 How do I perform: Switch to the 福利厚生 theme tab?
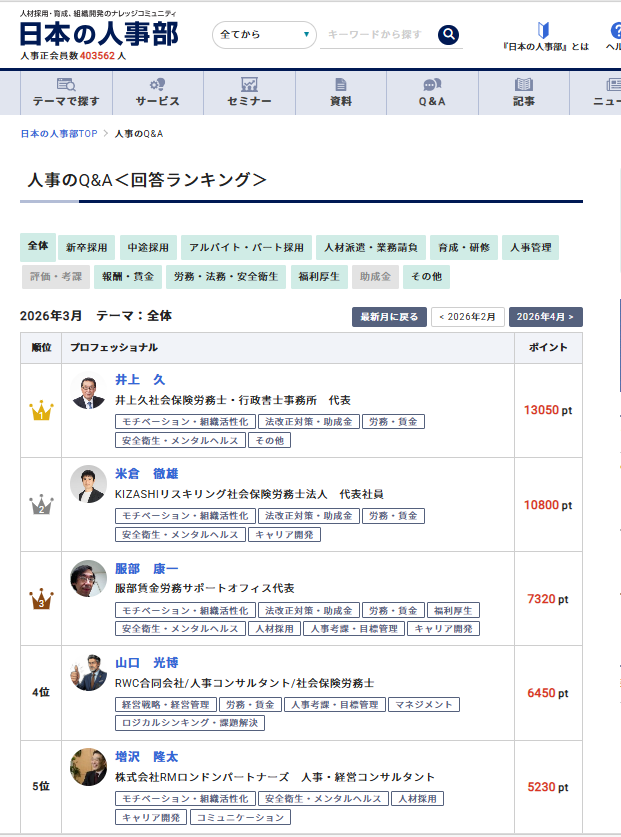click(x=317, y=277)
